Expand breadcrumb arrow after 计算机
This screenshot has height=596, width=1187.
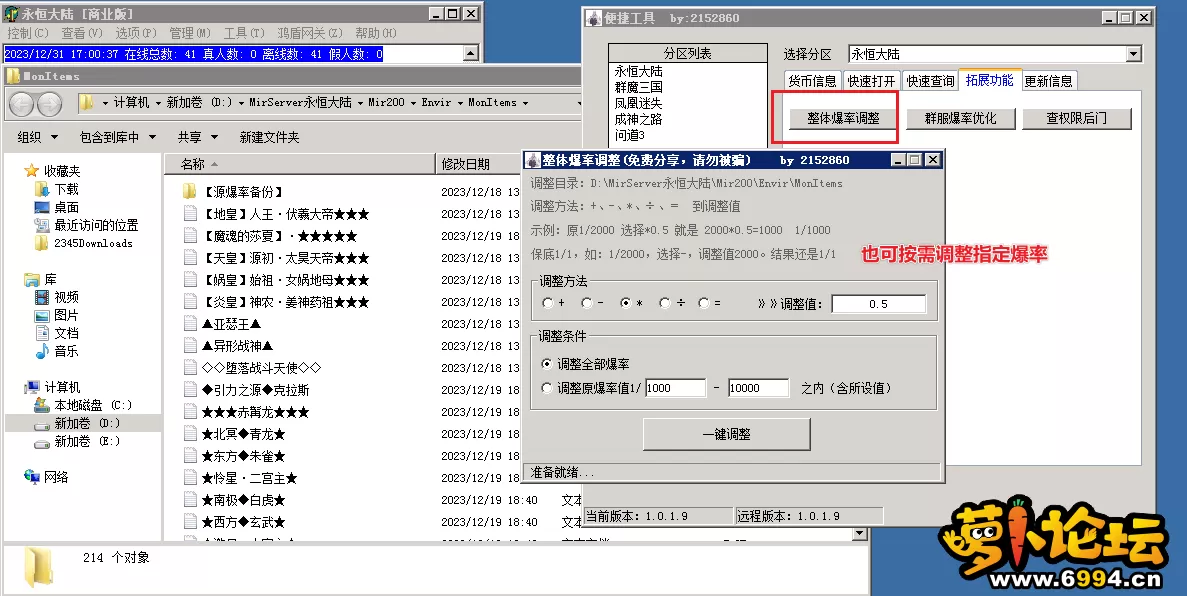coord(157,103)
